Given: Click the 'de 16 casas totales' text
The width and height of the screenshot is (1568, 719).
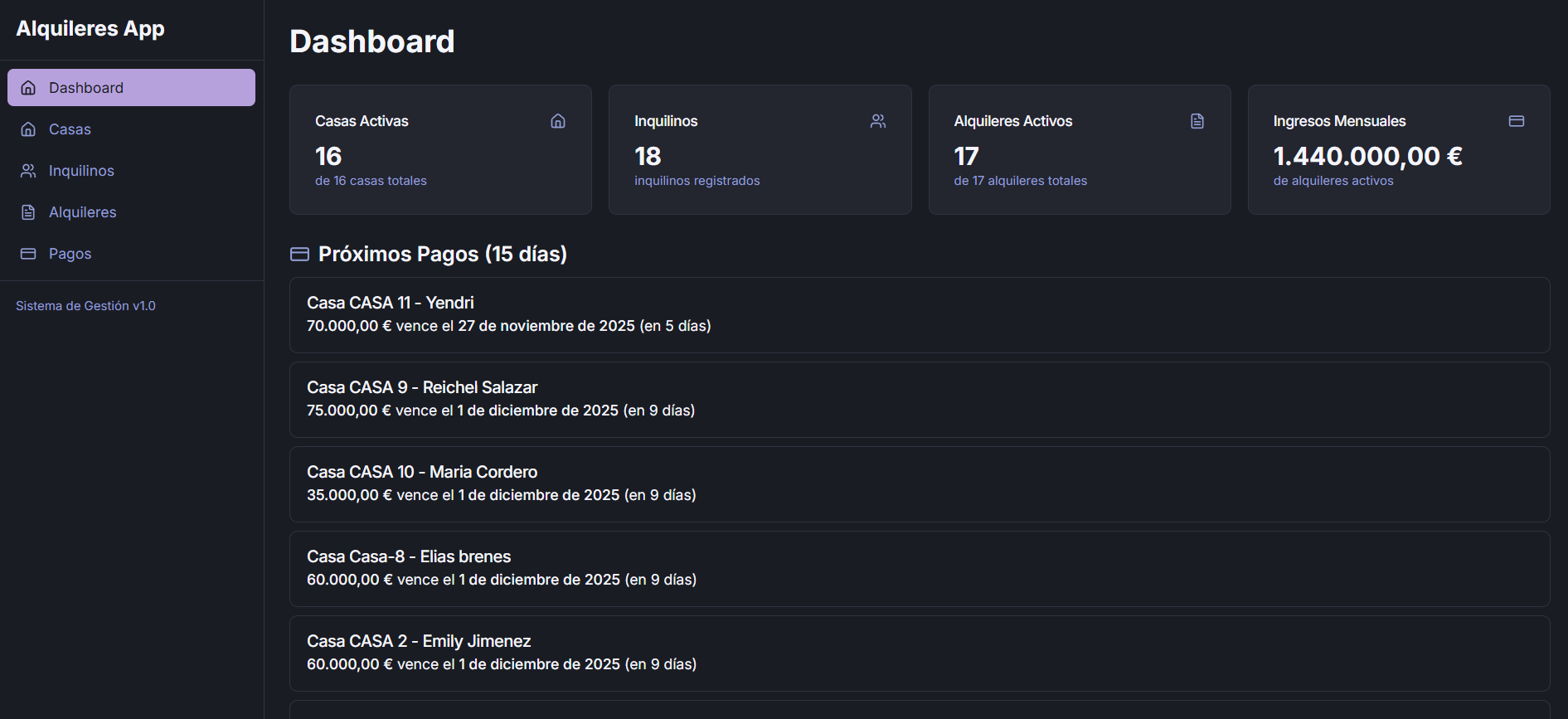Looking at the screenshot, I should (371, 181).
